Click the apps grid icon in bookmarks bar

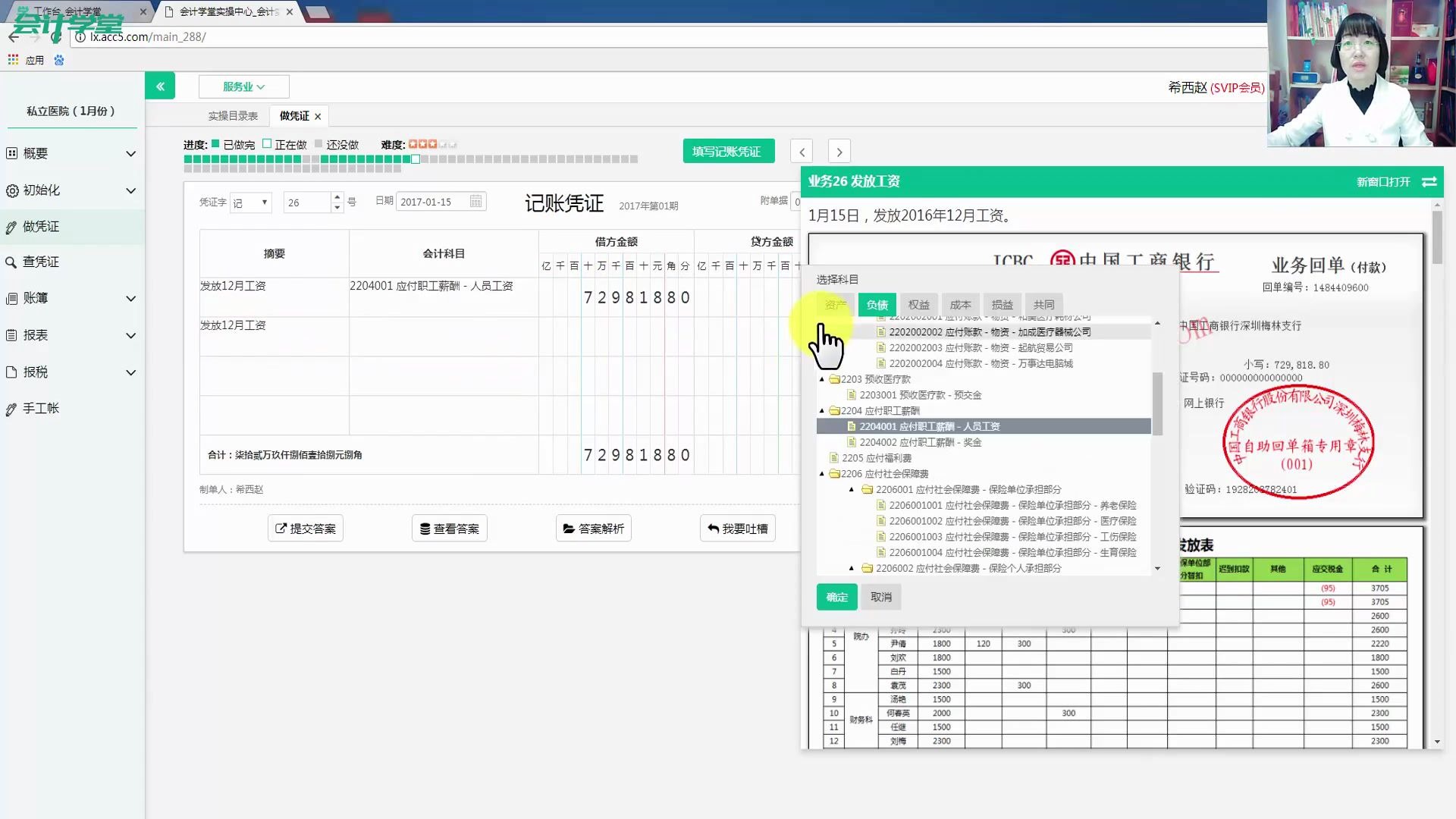[13, 60]
